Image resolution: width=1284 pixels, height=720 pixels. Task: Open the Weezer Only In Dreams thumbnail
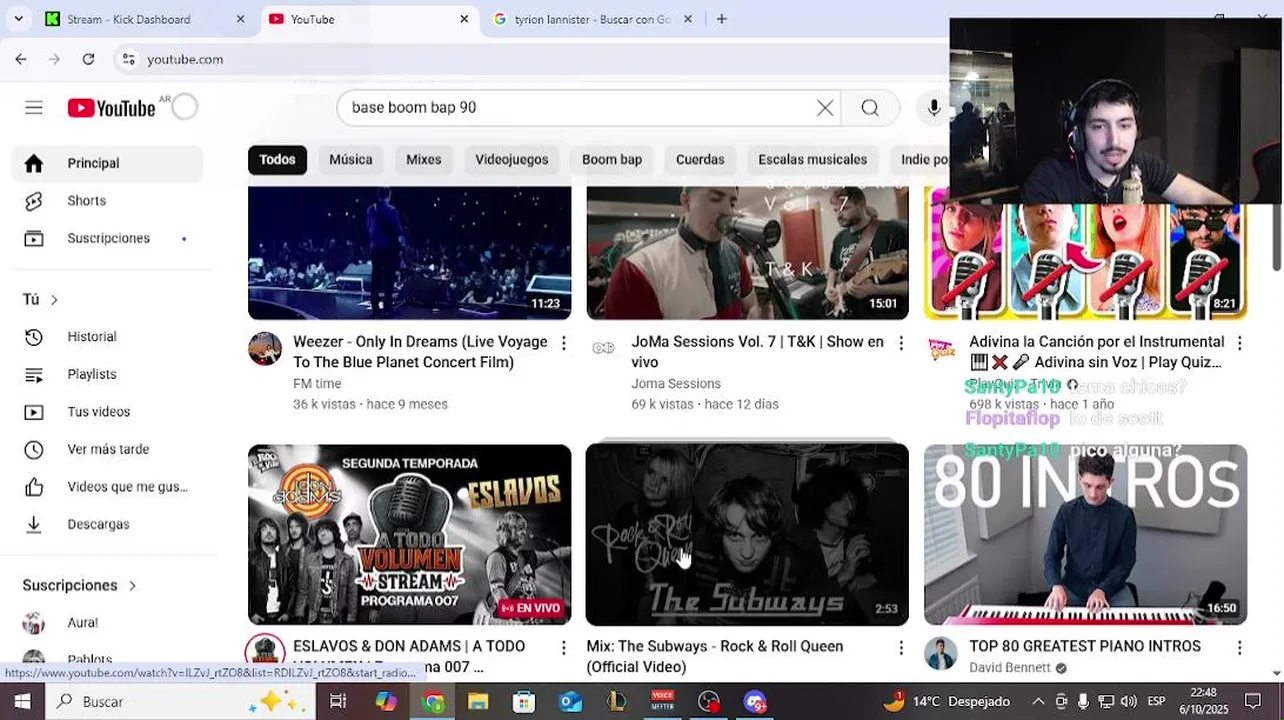[x=409, y=253]
